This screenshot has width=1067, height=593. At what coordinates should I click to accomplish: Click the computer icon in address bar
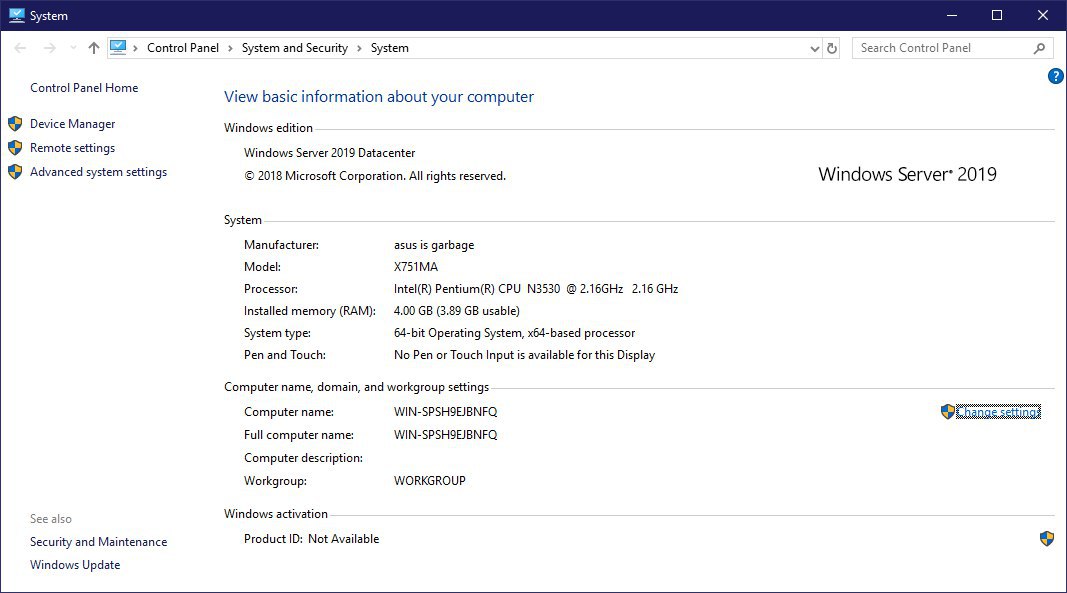(118, 48)
